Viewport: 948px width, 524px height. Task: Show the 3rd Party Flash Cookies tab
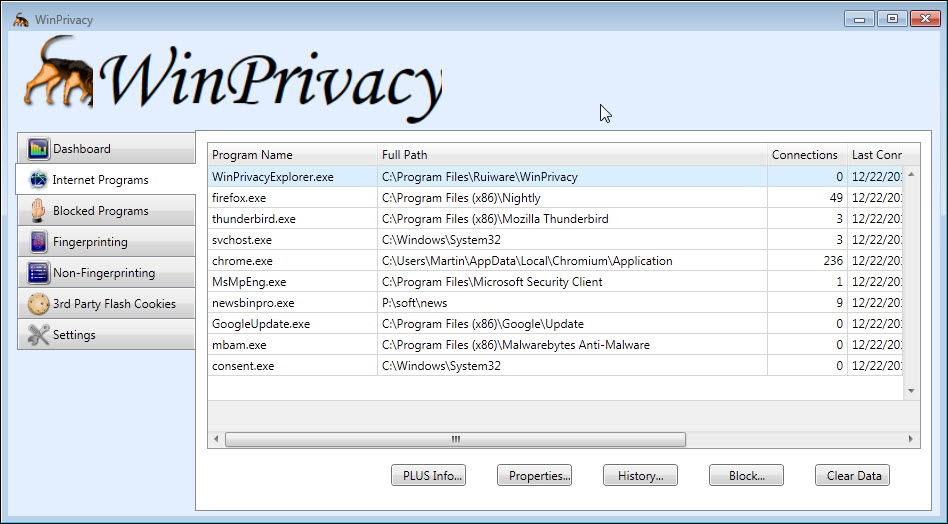click(106, 303)
